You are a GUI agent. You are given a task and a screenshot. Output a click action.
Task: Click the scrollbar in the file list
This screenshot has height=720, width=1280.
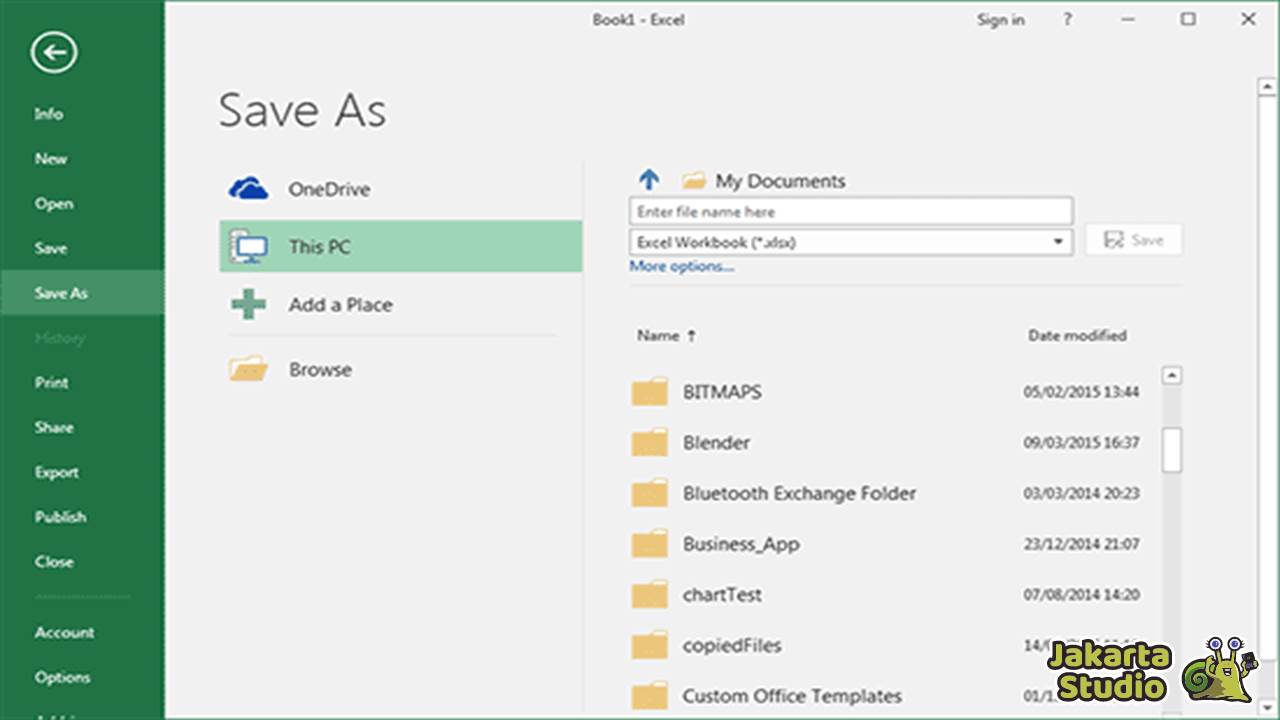click(1171, 450)
